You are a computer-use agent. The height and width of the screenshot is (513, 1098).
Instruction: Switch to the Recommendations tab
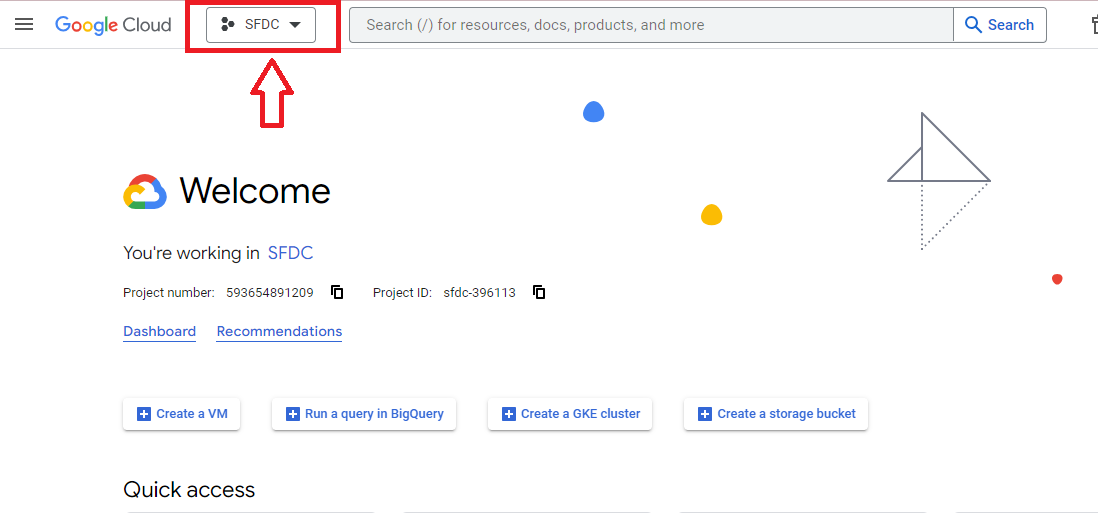coord(279,331)
